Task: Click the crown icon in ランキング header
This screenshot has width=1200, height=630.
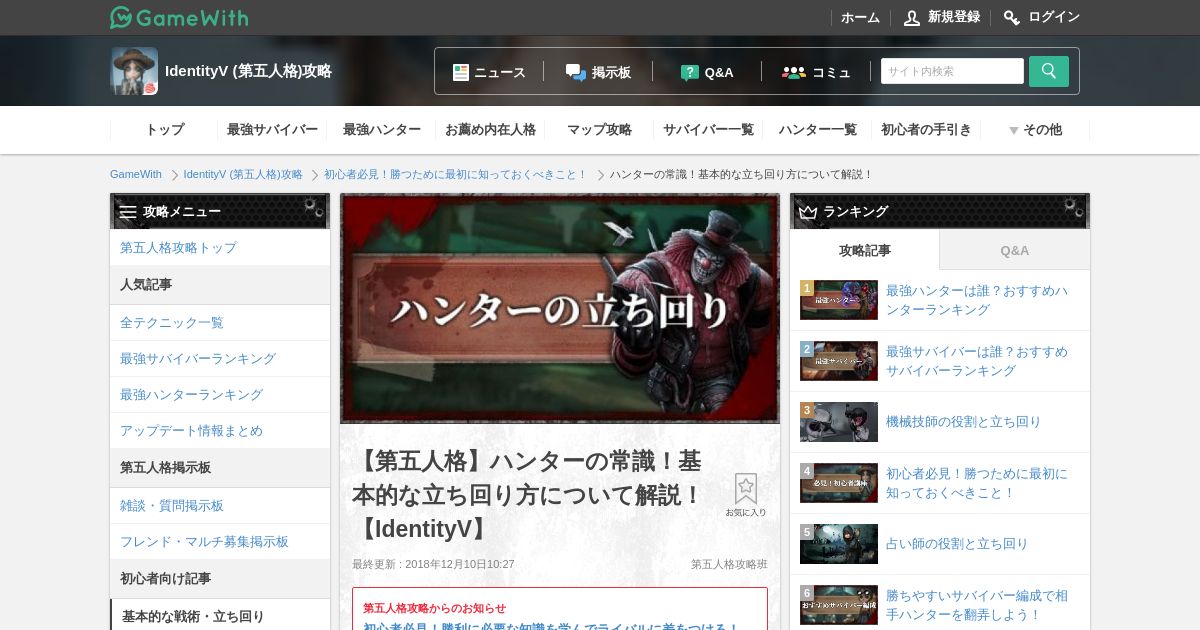Action: click(x=808, y=212)
